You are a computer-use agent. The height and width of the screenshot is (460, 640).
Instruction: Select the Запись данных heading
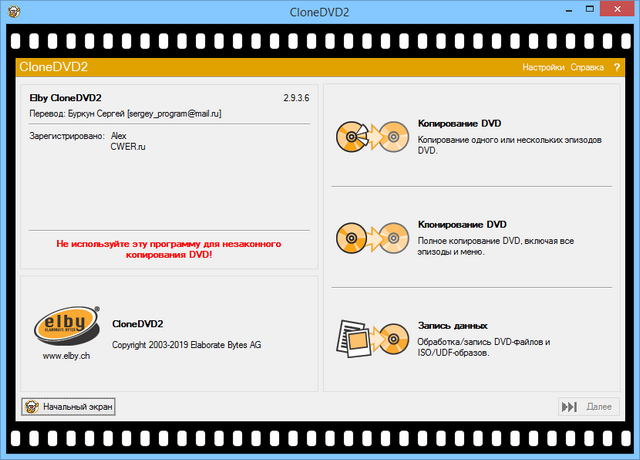pos(453,326)
